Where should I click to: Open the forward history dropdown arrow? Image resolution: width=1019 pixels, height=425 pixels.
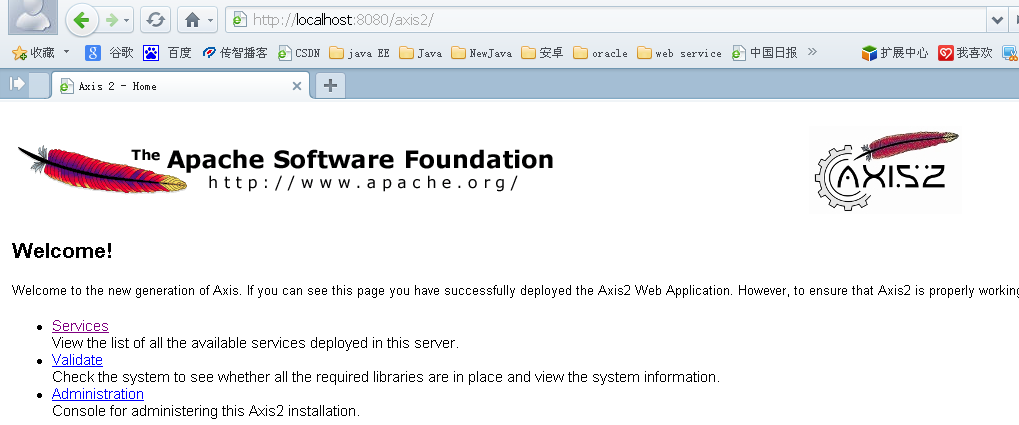[x=127, y=21]
